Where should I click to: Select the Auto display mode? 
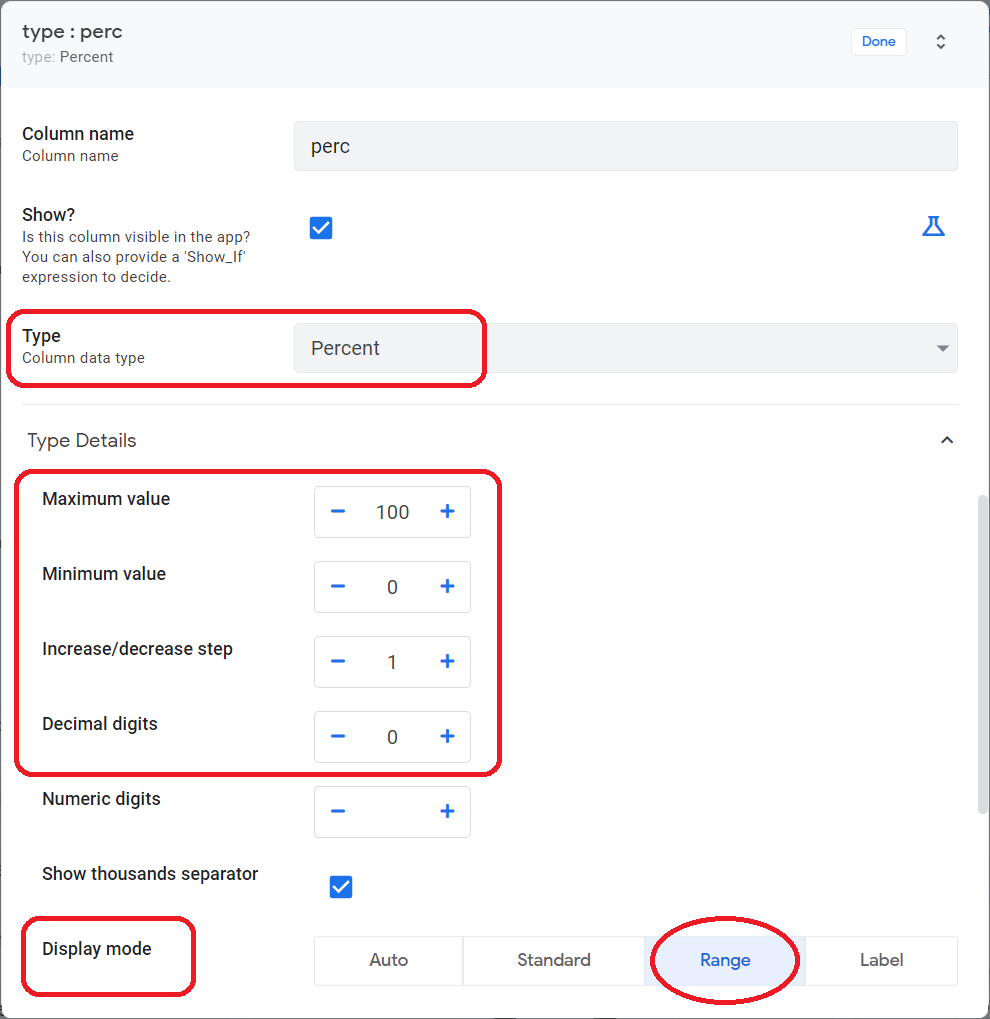pos(389,961)
